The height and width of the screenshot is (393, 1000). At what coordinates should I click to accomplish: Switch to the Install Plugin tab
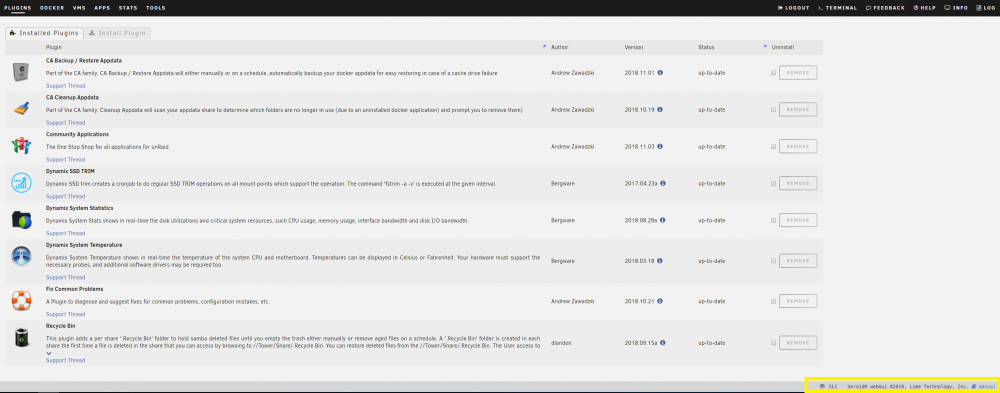[x=117, y=33]
